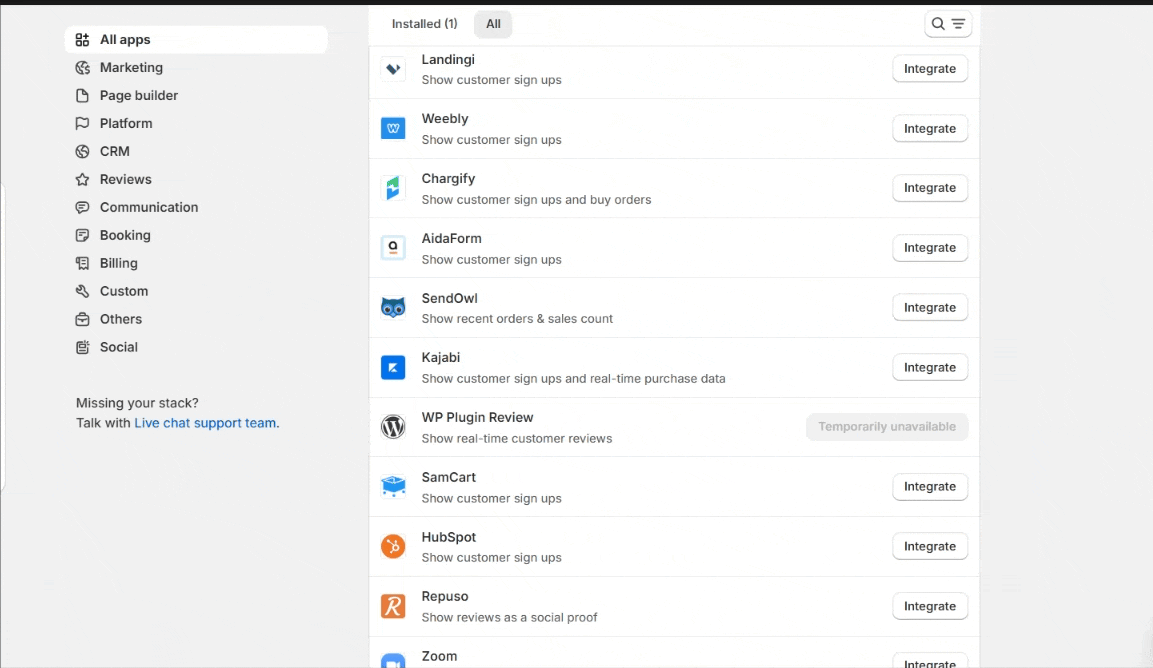Integrate the AidaForm app

click(x=930, y=248)
